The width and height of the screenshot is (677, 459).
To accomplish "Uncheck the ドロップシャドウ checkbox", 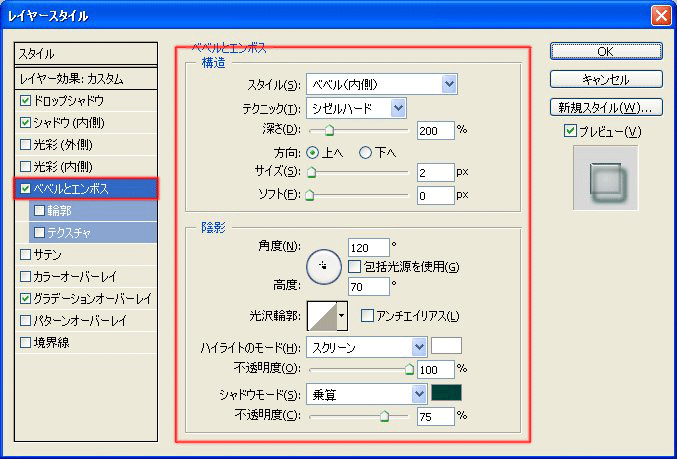I will (25, 101).
